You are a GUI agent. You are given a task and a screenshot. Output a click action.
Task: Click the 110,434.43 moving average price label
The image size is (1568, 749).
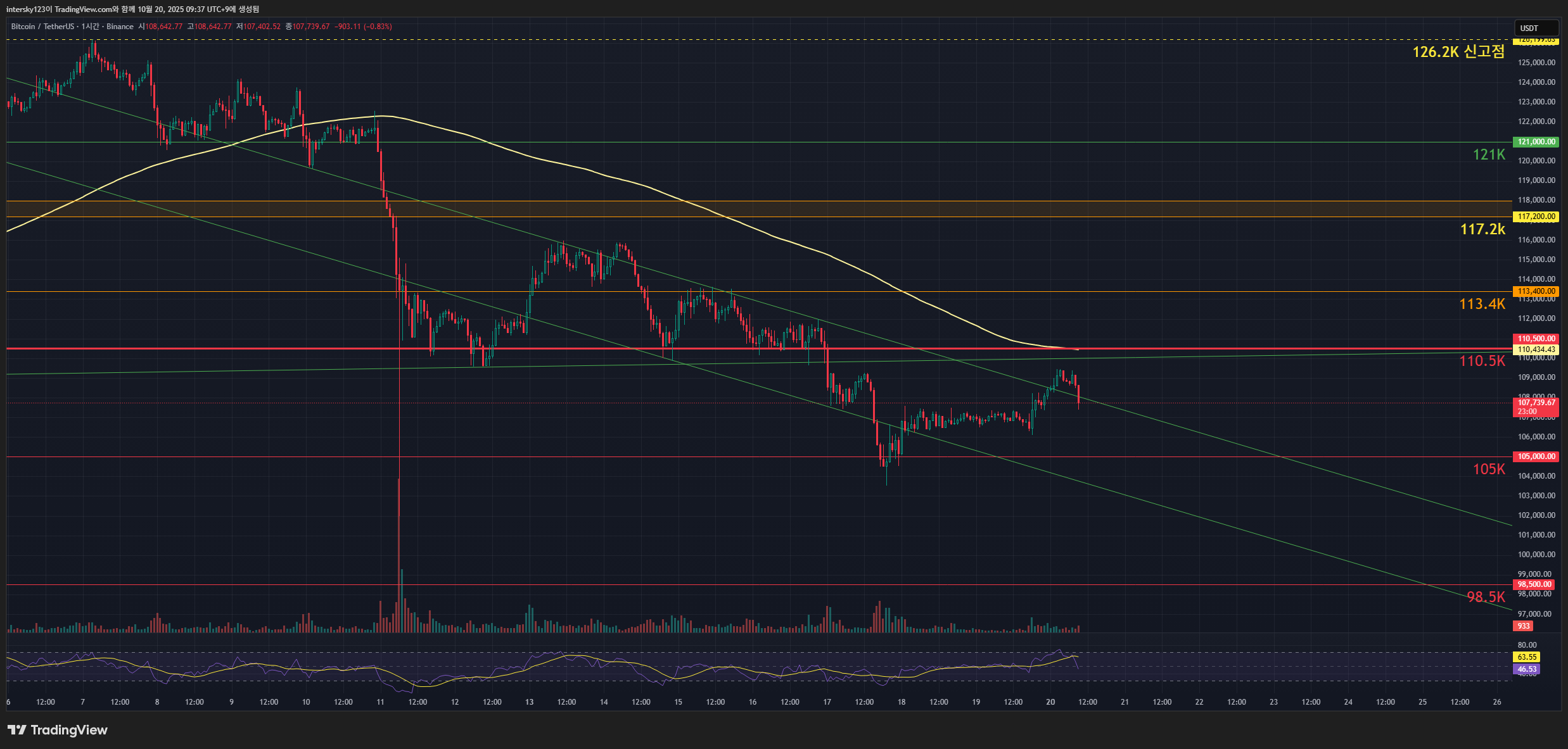point(1536,349)
